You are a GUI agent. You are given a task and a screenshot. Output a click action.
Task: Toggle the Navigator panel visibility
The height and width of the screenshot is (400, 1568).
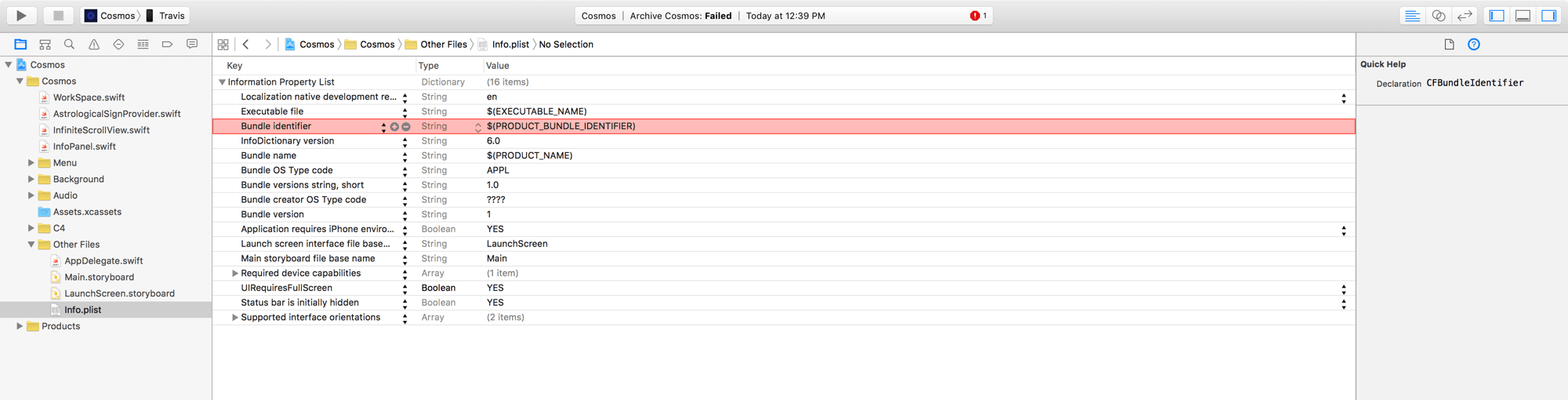pos(1497,16)
